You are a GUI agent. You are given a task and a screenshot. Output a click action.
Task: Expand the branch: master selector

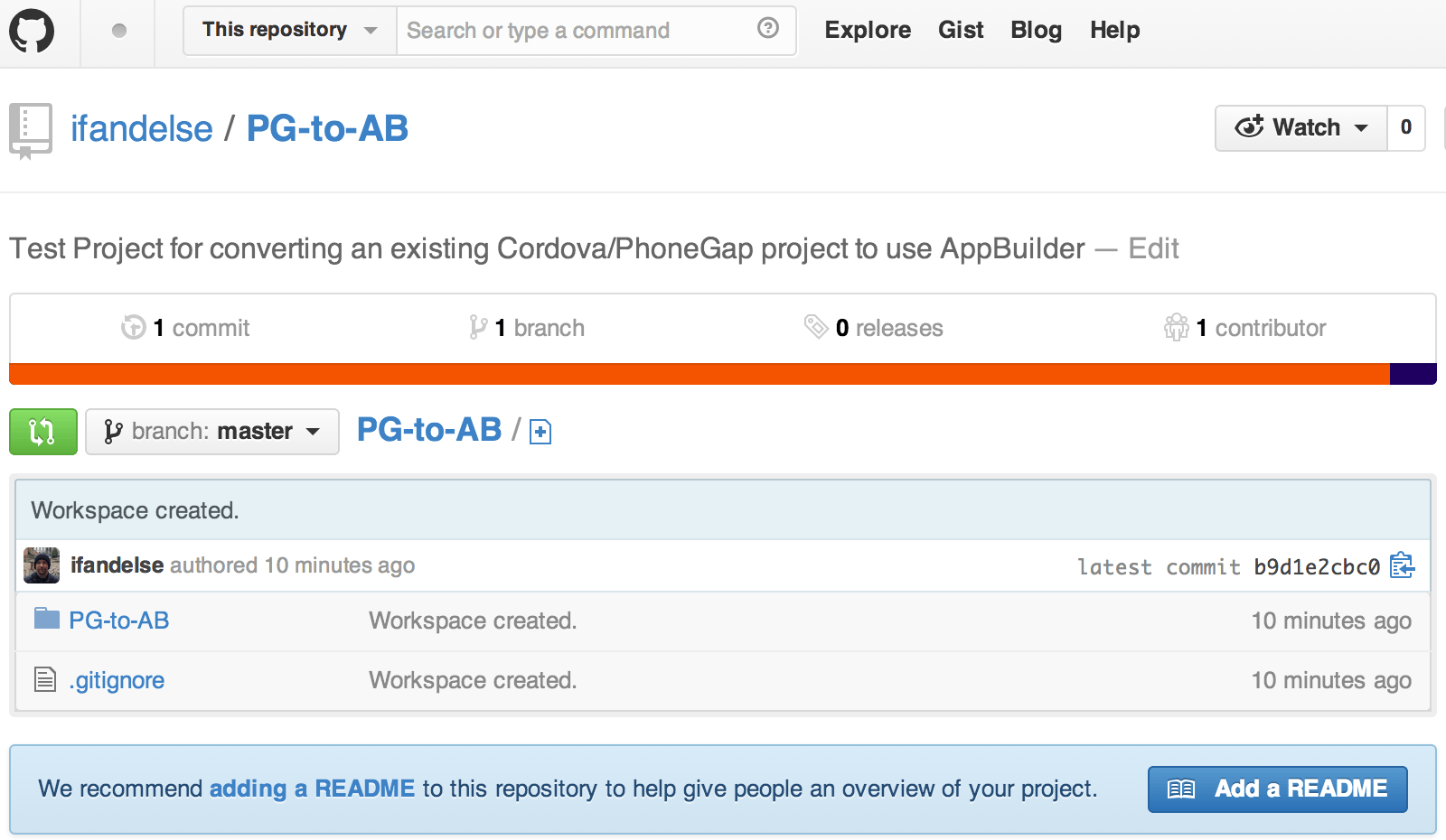(x=212, y=432)
